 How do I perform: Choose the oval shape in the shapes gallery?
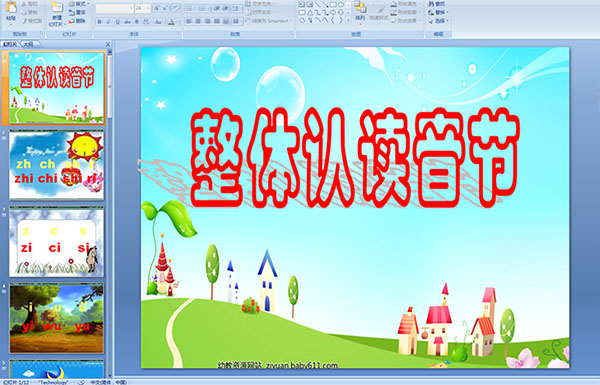(341, 5)
